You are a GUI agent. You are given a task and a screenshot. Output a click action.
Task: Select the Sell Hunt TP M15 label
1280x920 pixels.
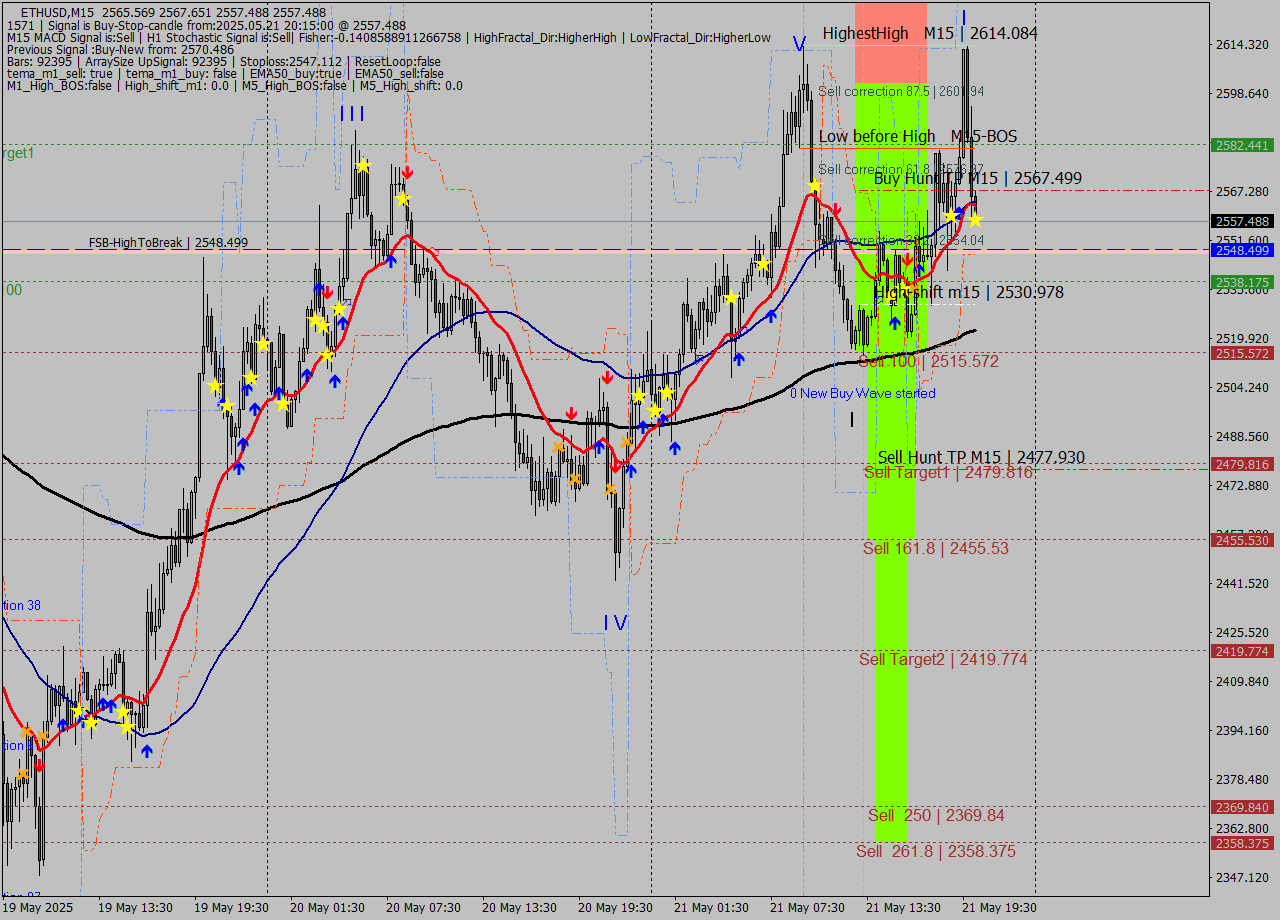click(980, 457)
